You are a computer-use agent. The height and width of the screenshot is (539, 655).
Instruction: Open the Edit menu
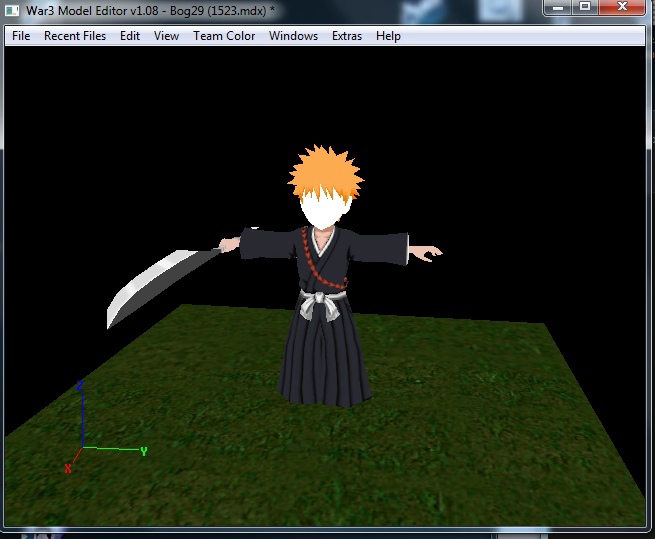coord(130,36)
